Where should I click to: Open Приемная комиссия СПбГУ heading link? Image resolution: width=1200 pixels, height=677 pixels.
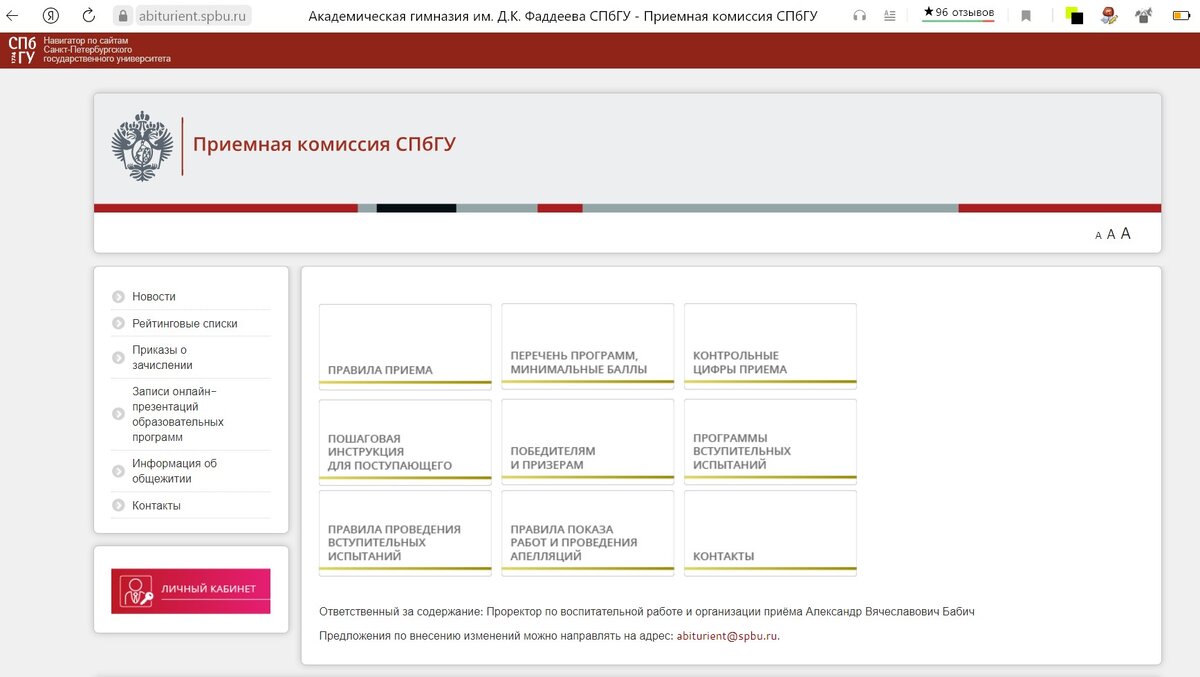click(x=324, y=145)
